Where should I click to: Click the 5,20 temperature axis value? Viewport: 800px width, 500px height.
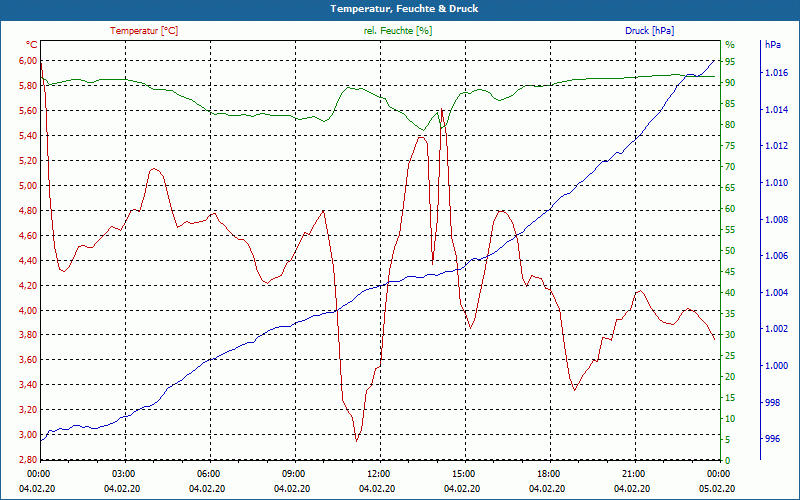click(28, 161)
